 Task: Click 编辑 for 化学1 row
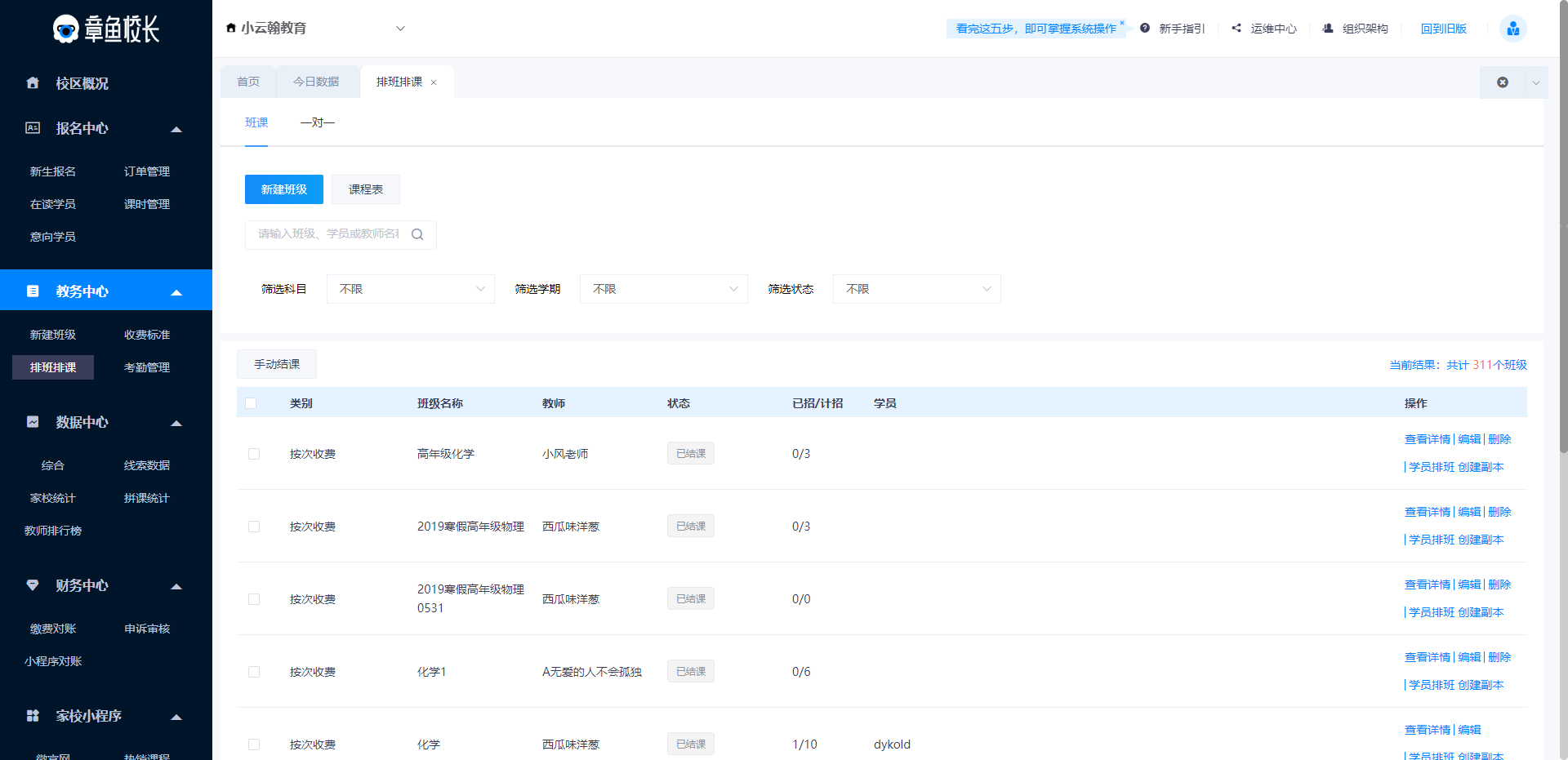point(1469,657)
